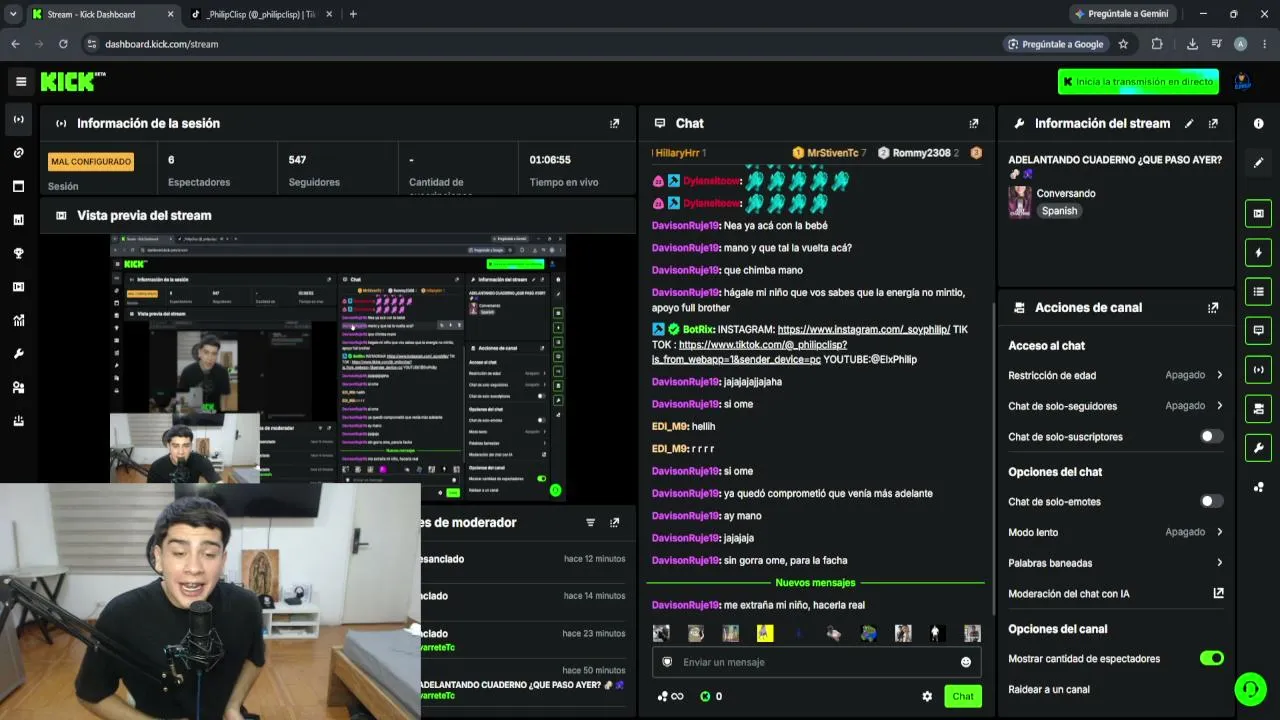
Task: Disable Mostrar cantidad de espectadores switch
Action: (x=1211, y=659)
